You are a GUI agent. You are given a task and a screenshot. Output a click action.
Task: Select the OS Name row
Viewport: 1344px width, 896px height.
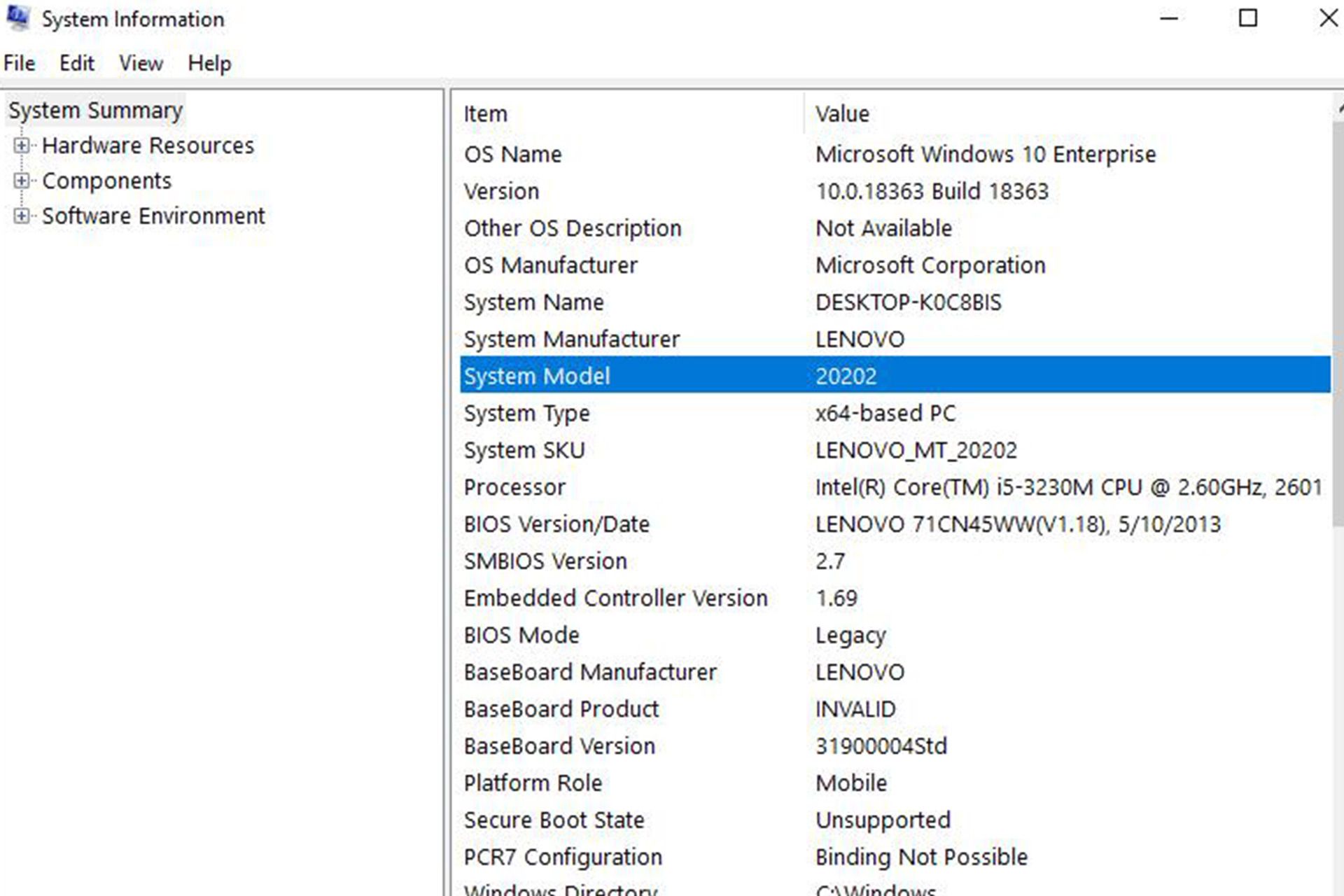pos(513,154)
